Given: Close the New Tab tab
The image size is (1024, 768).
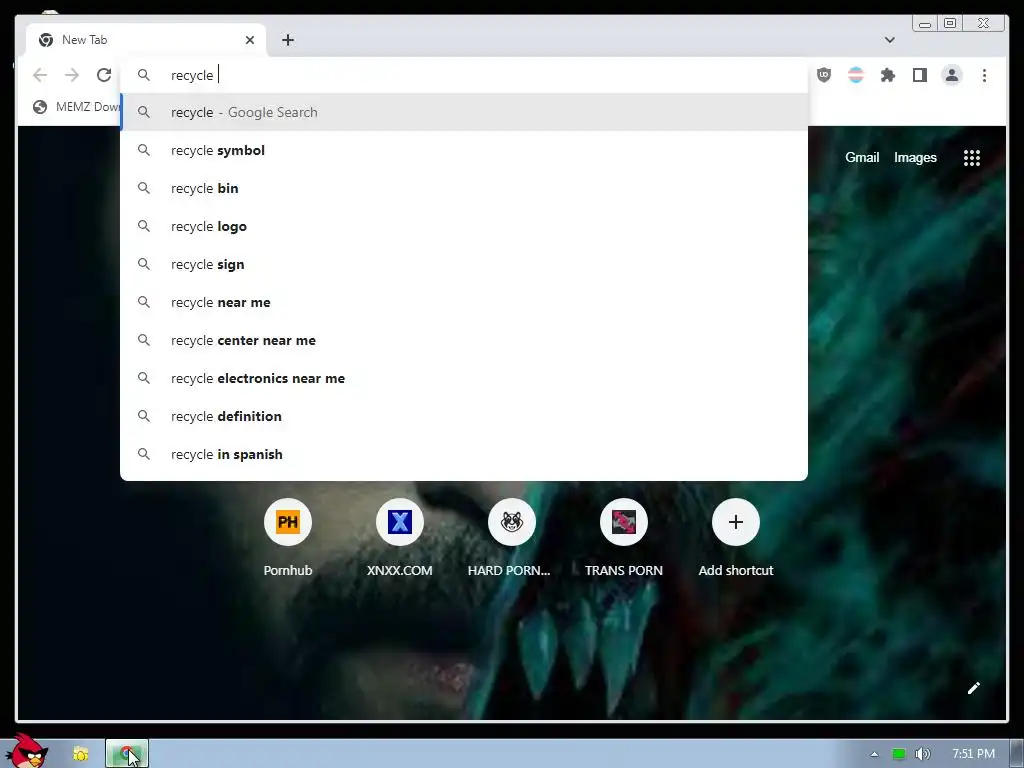Looking at the screenshot, I should (x=249, y=40).
